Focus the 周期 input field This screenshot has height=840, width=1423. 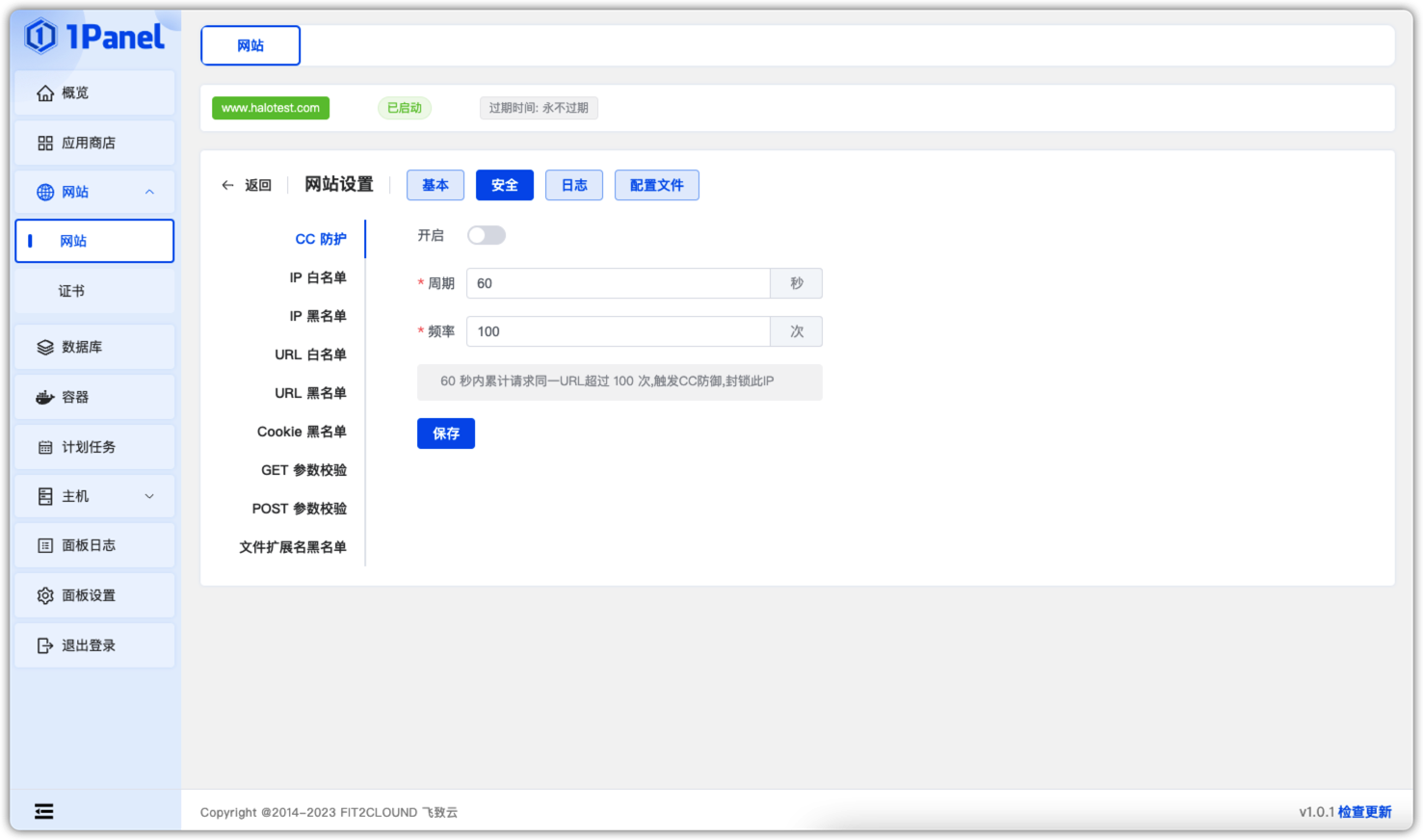click(618, 283)
